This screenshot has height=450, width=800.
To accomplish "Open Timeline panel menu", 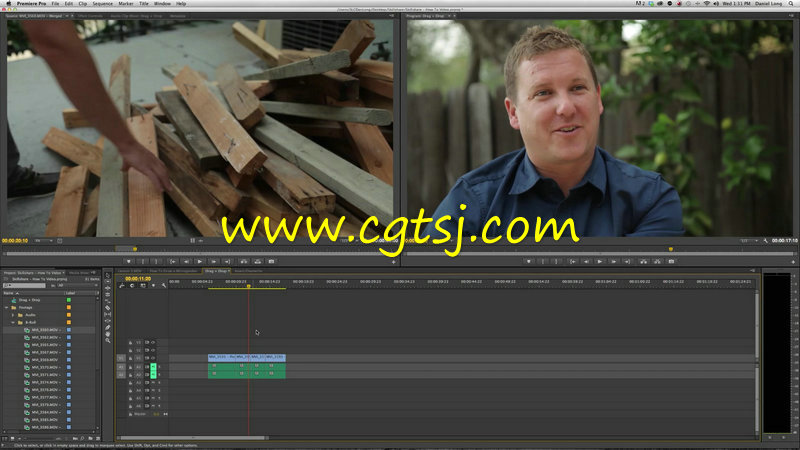I will 753,271.
